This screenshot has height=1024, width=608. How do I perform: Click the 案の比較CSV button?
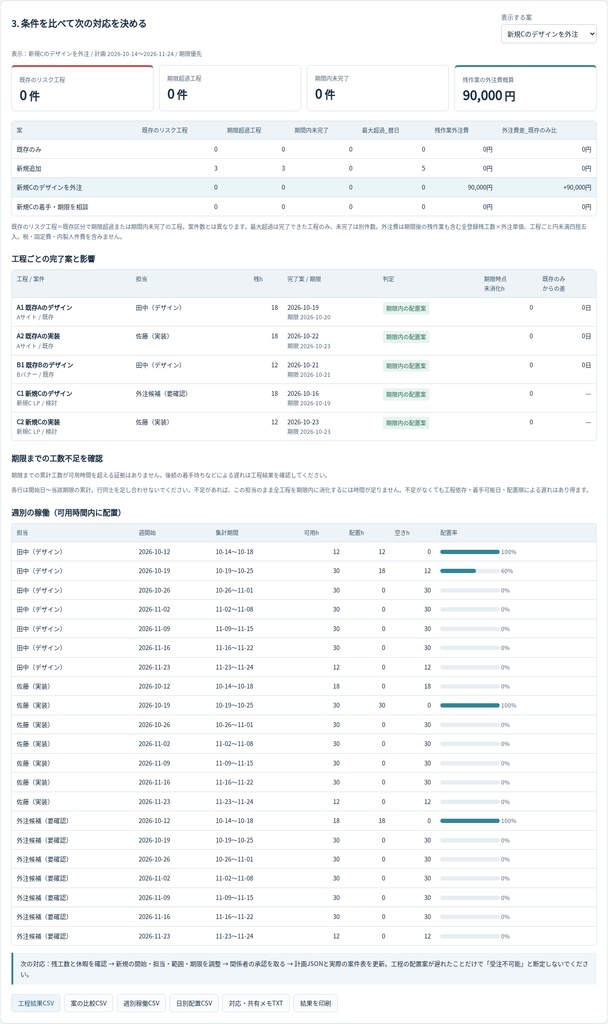pyautogui.click(x=89, y=1003)
